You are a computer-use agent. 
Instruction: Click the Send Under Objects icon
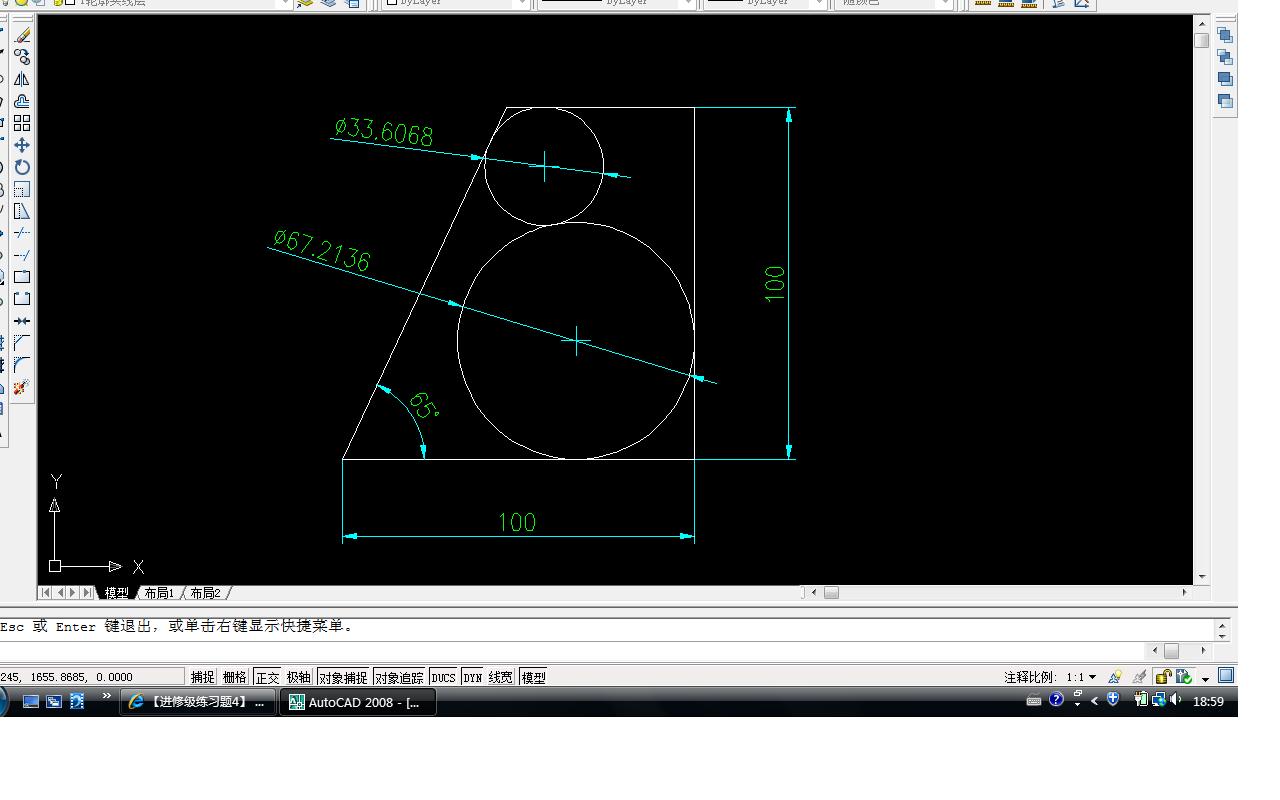[x=1225, y=101]
